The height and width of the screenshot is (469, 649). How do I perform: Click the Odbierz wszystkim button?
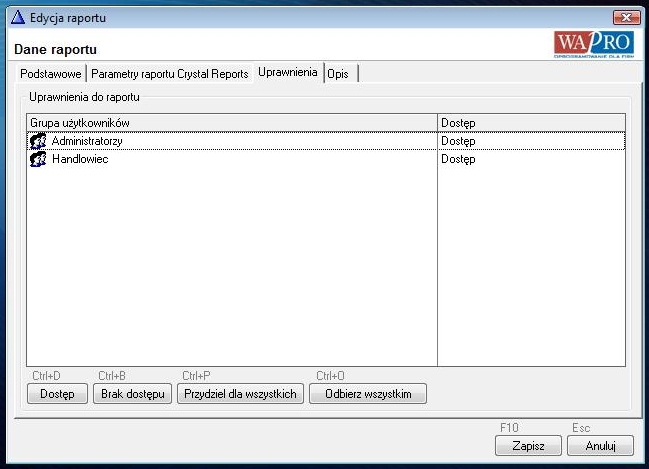(368, 394)
